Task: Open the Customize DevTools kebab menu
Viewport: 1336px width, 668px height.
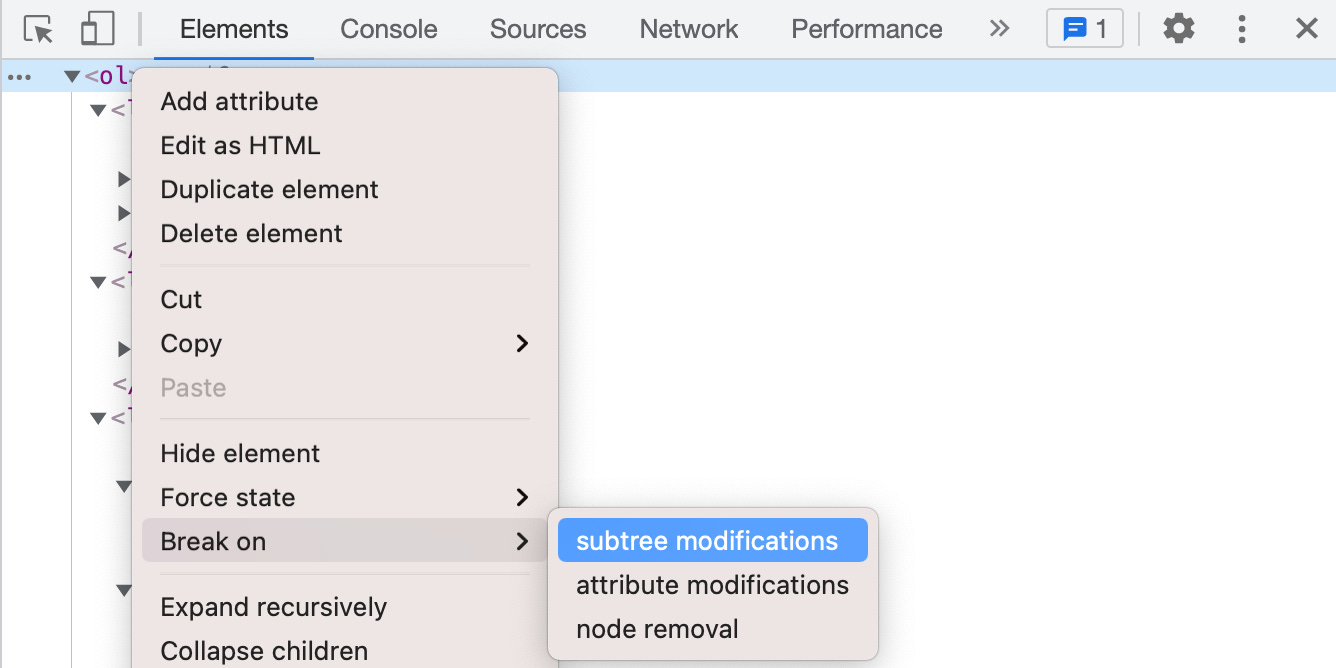Action: pos(1242,29)
